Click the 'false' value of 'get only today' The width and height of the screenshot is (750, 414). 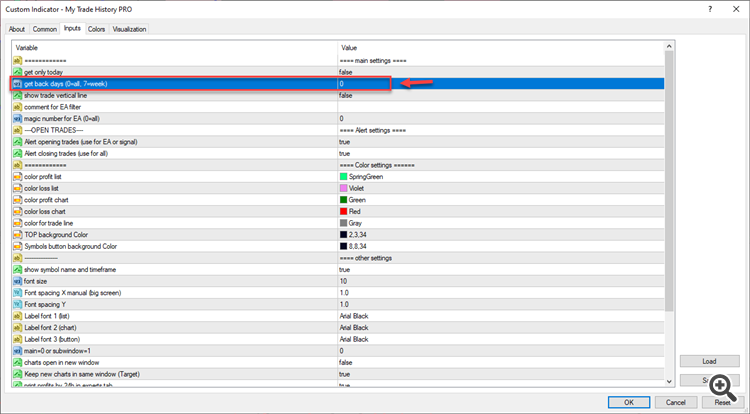click(x=345, y=72)
